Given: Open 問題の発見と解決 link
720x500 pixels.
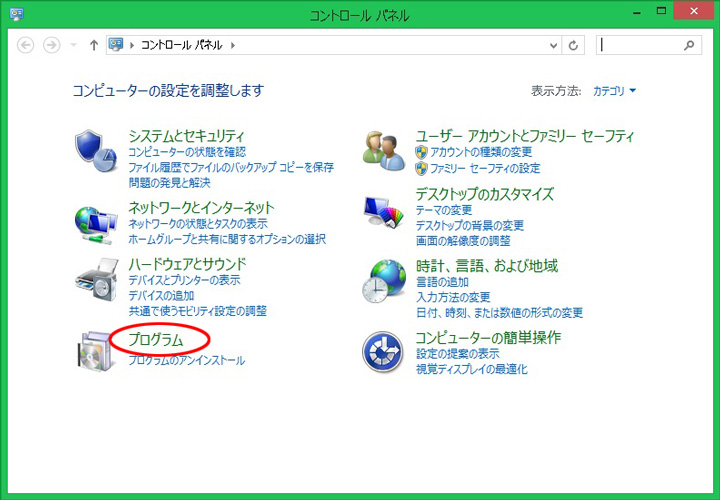Looking at the screenshot, I should [169, 183].
